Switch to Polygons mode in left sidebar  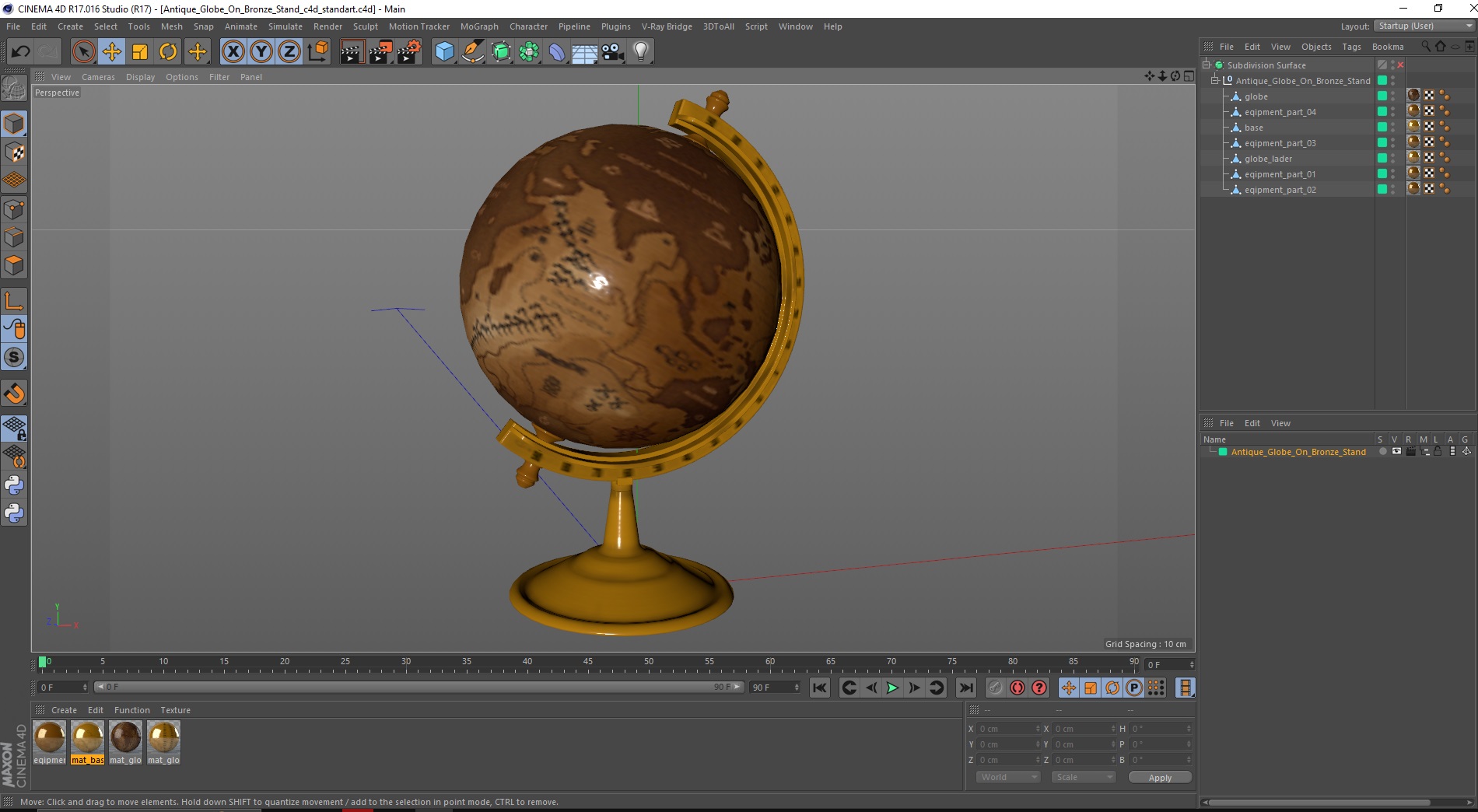pyautogui.click(x=14, y=265)
